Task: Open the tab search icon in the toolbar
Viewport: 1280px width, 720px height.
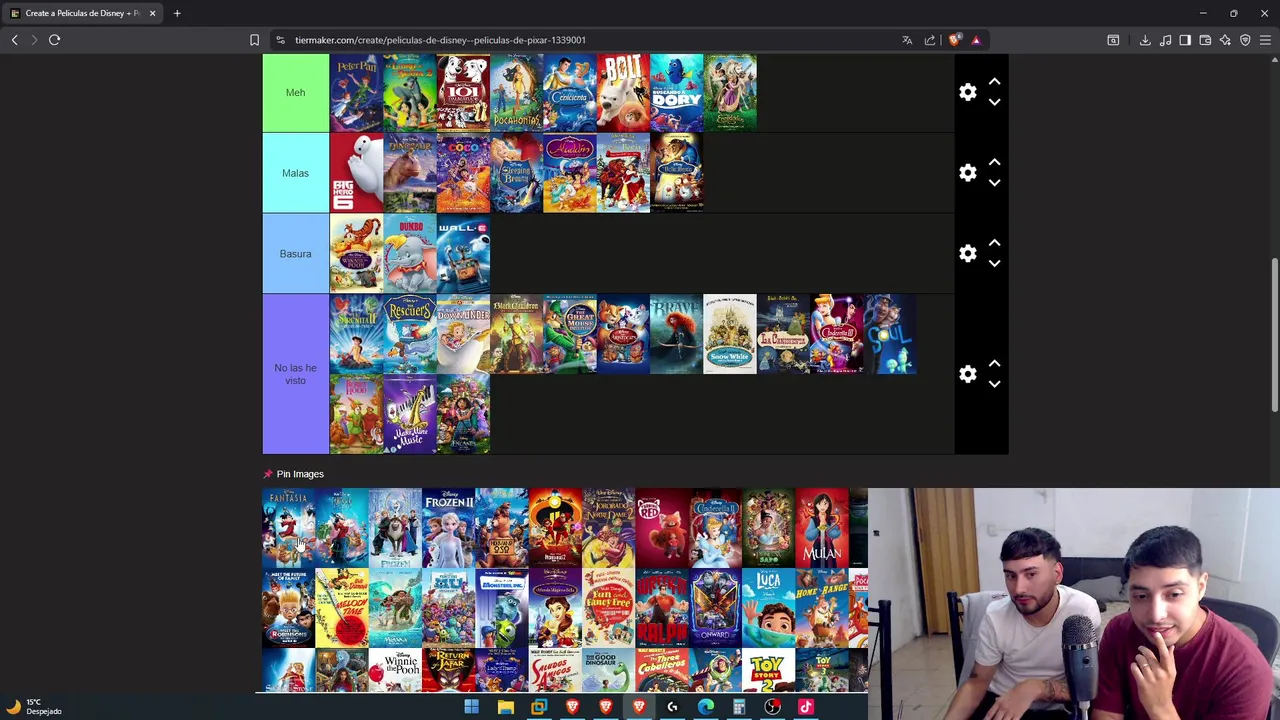Action: 1113,40
